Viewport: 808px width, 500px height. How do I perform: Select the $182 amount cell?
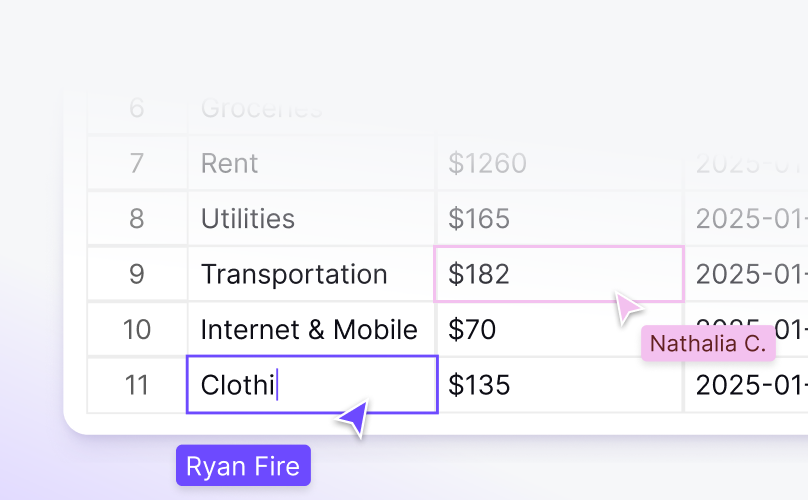click(558, 274)
